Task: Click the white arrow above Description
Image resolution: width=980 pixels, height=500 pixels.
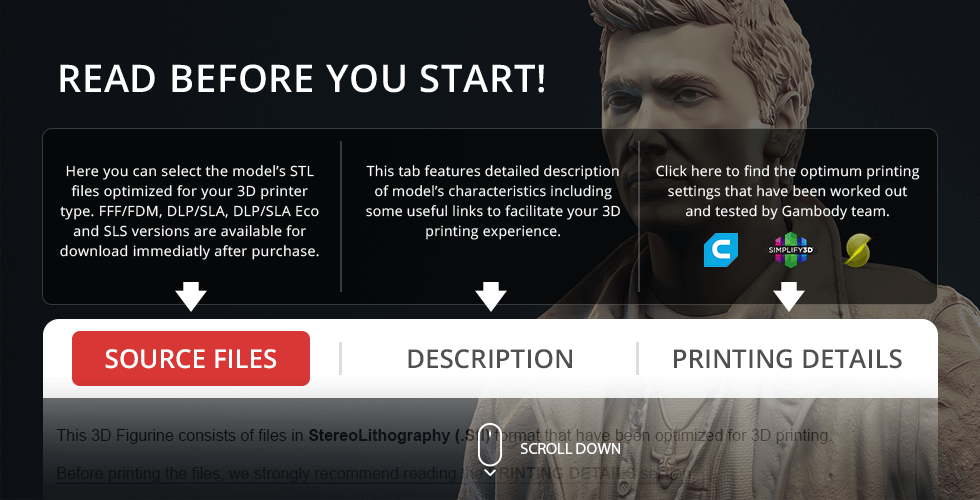Action: click(491, 296)
